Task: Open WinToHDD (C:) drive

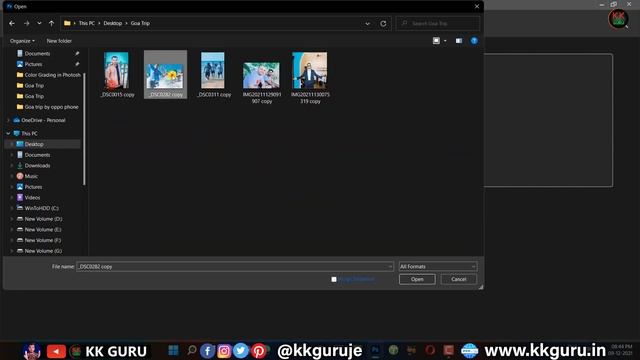Action: tap(41, 208)
